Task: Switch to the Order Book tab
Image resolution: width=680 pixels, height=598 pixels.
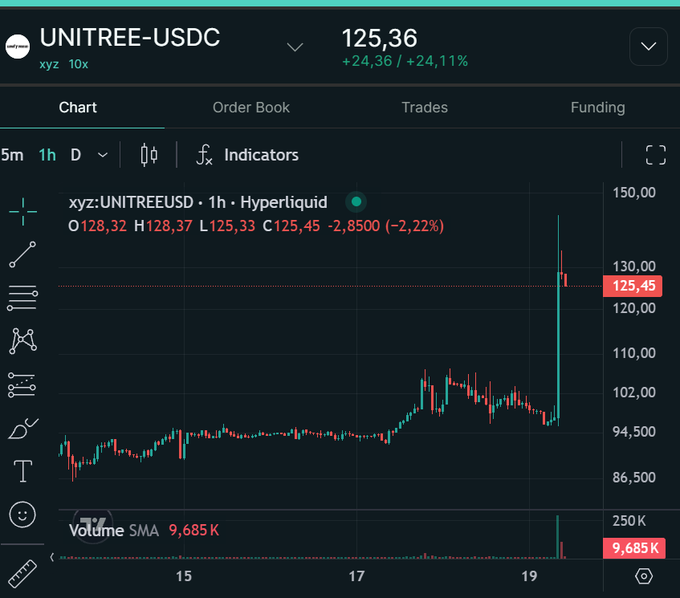Action: pos(251,108)
